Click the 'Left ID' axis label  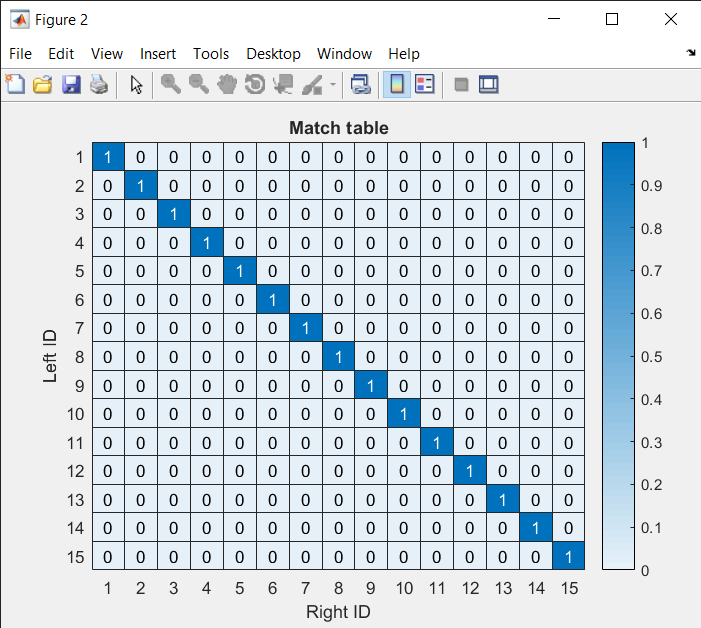50,356
